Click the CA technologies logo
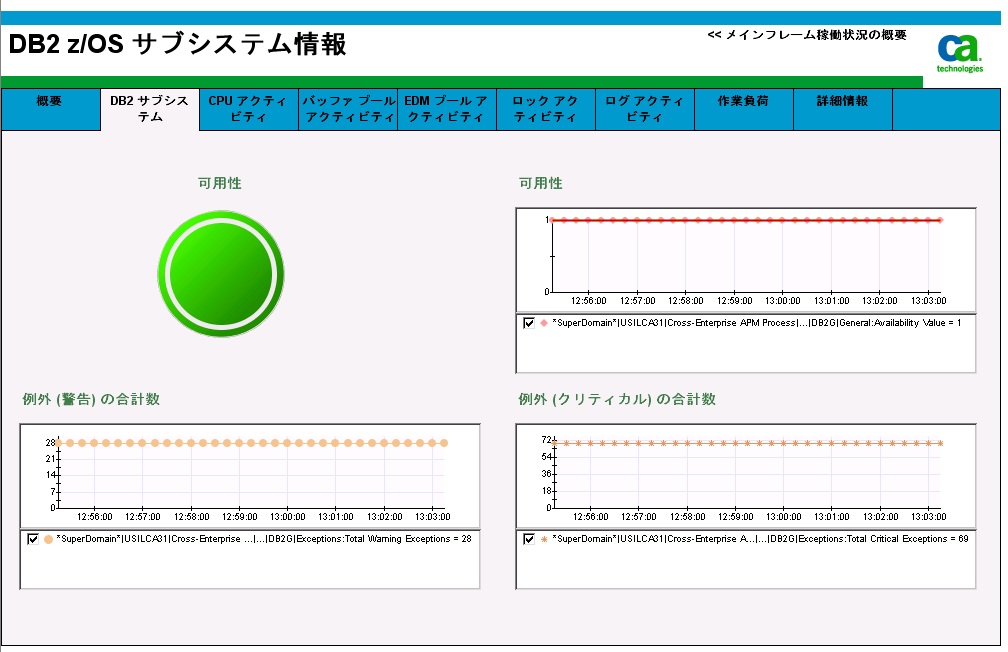This screenshot has width=1008, height=652. [x=958, y=48]
